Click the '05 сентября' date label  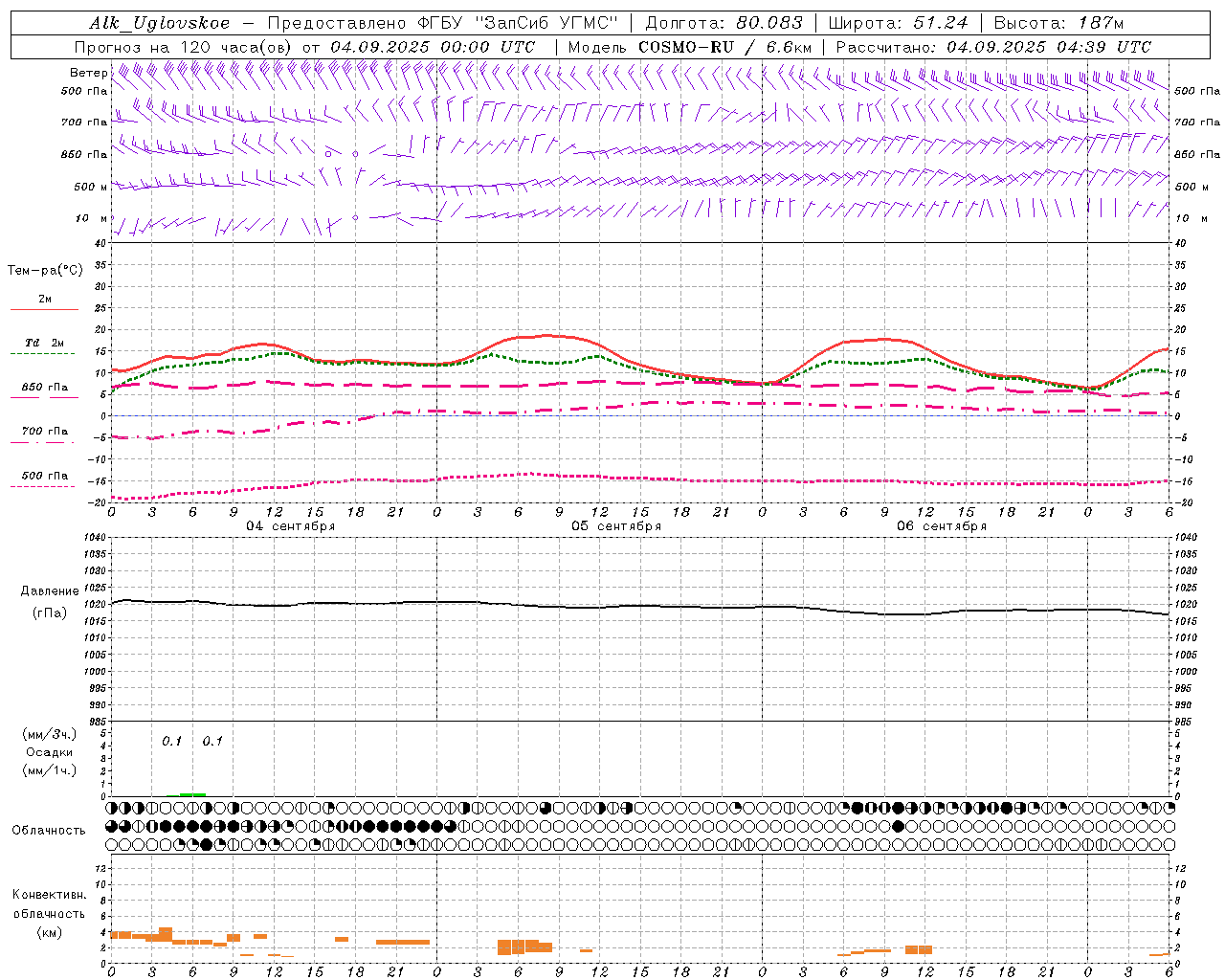[616, 526]
